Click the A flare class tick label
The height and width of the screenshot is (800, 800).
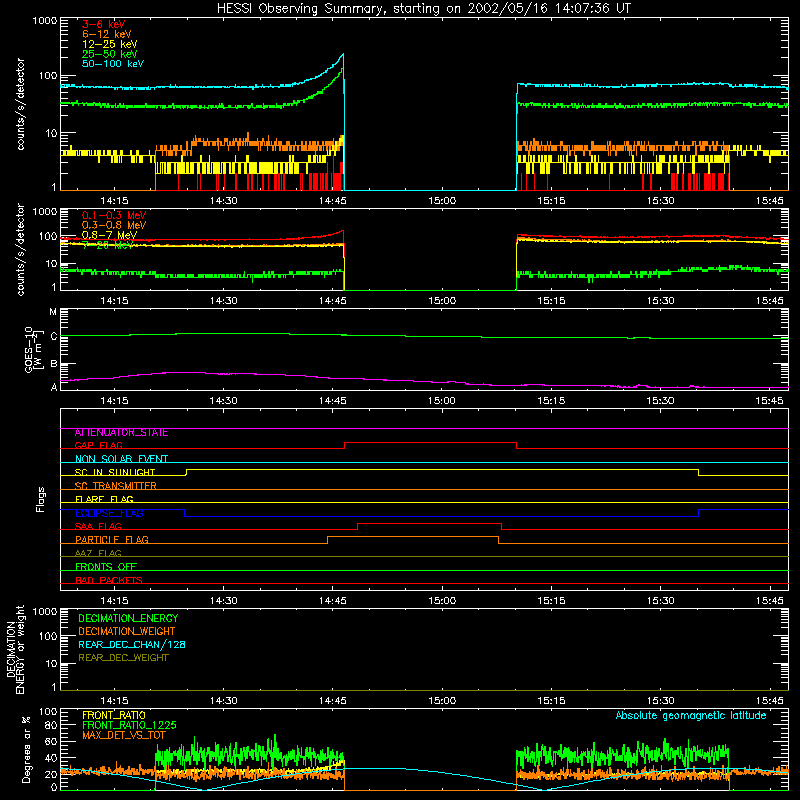(54, 387)
